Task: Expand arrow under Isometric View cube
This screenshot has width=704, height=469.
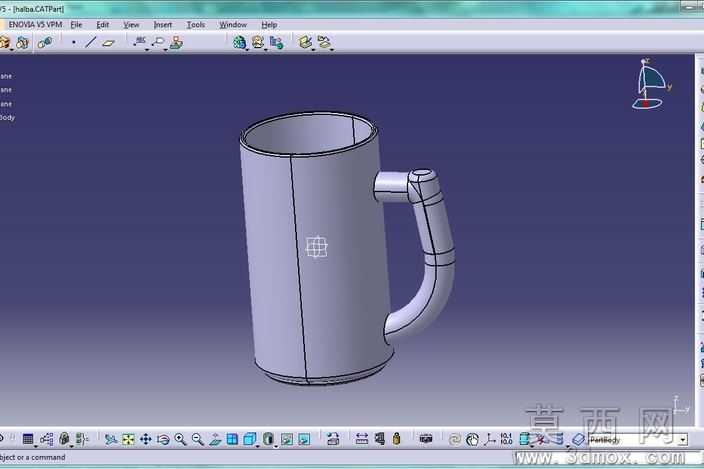Action: click(x=257, y=447)
